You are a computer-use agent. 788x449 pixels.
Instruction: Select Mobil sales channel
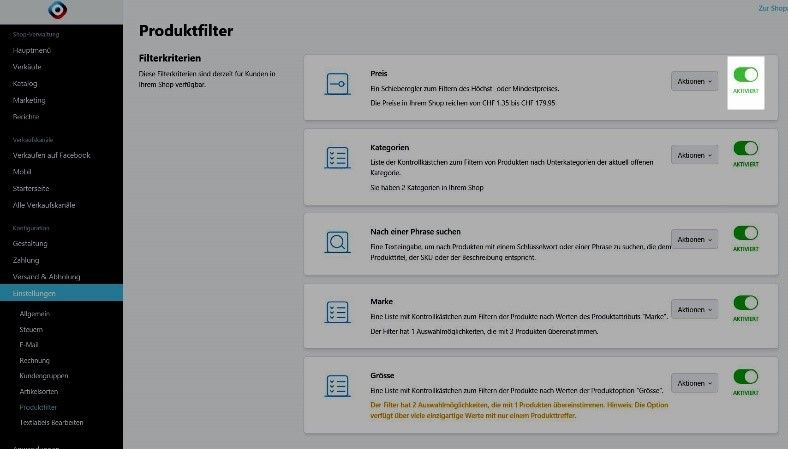point(22,172)
